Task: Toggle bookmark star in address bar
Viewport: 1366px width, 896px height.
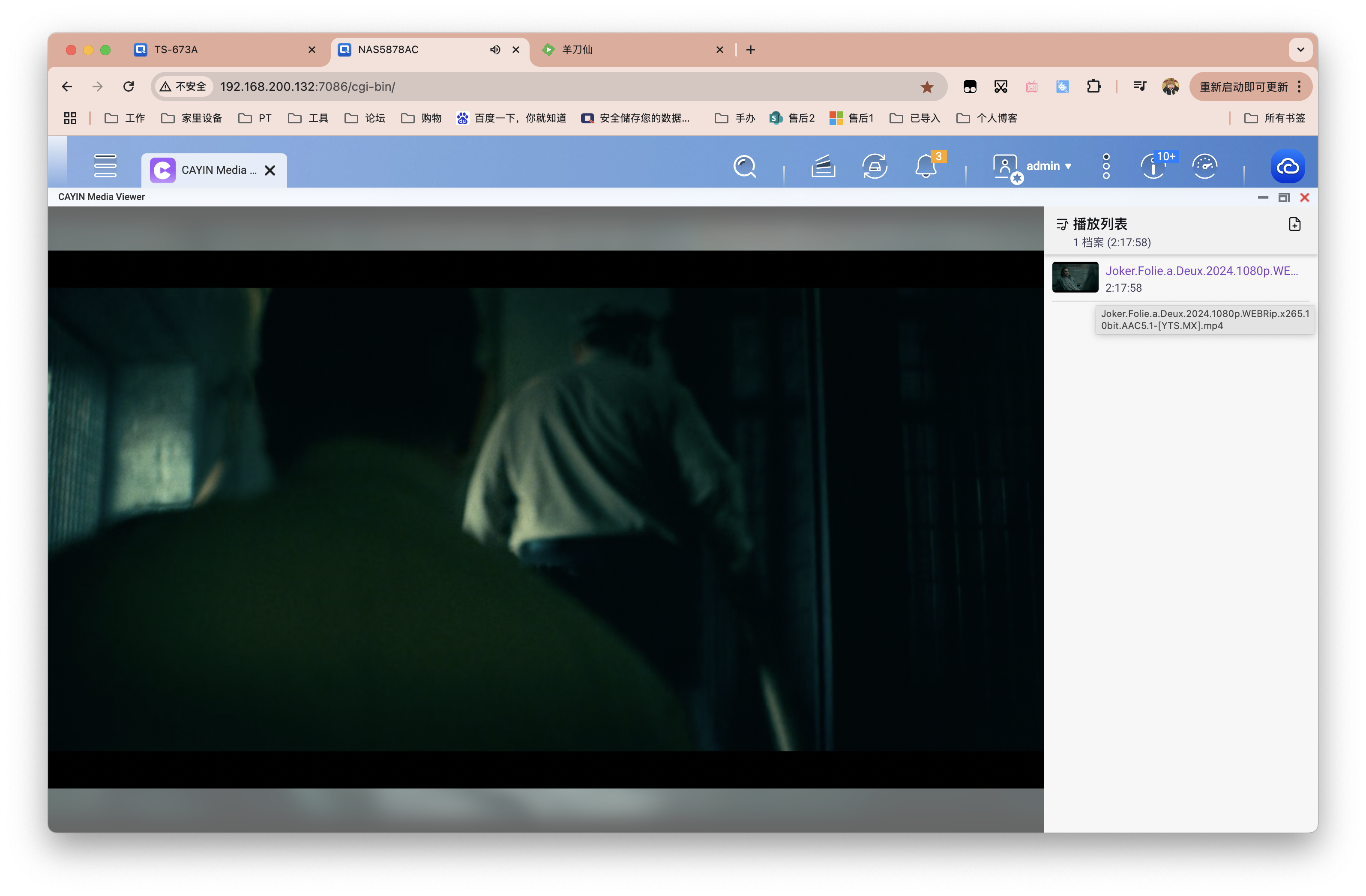Action: (x=927, y=87)
